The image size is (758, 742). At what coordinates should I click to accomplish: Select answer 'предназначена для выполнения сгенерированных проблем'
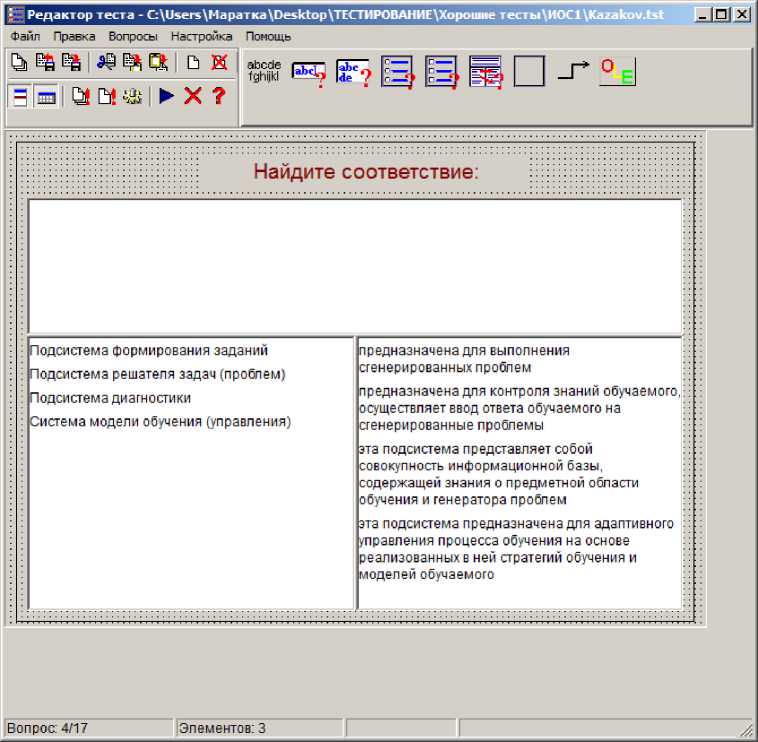click(464, 359)
